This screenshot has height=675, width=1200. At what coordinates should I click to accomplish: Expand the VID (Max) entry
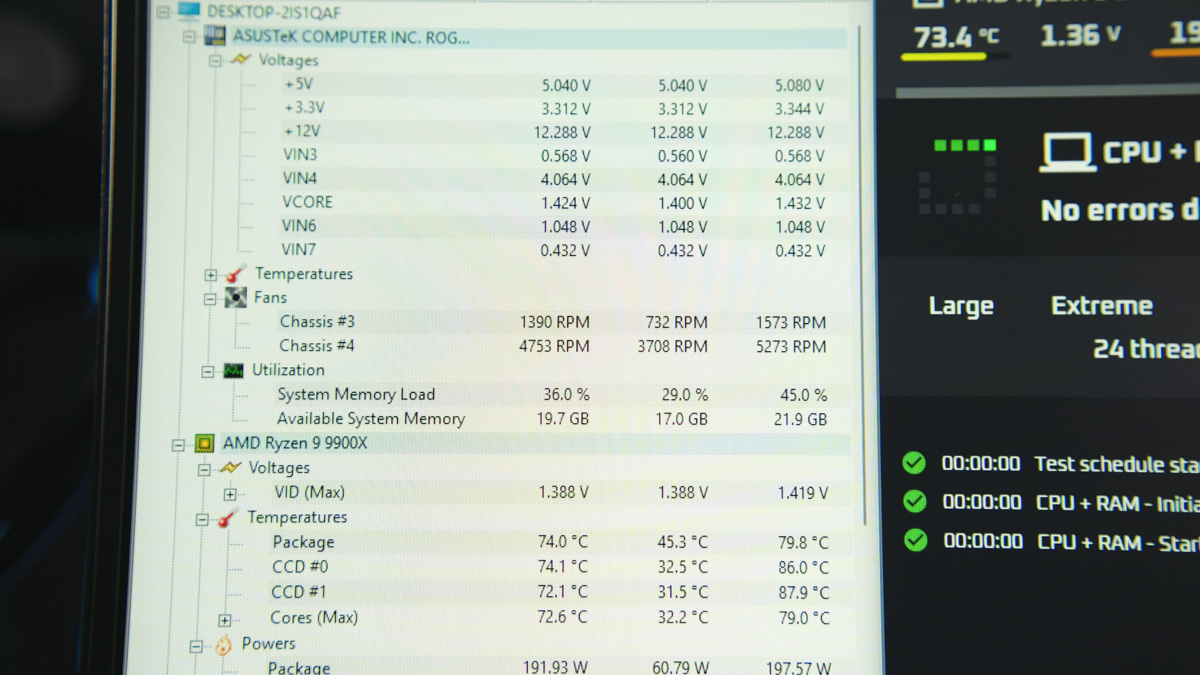(x=230, y=494)
